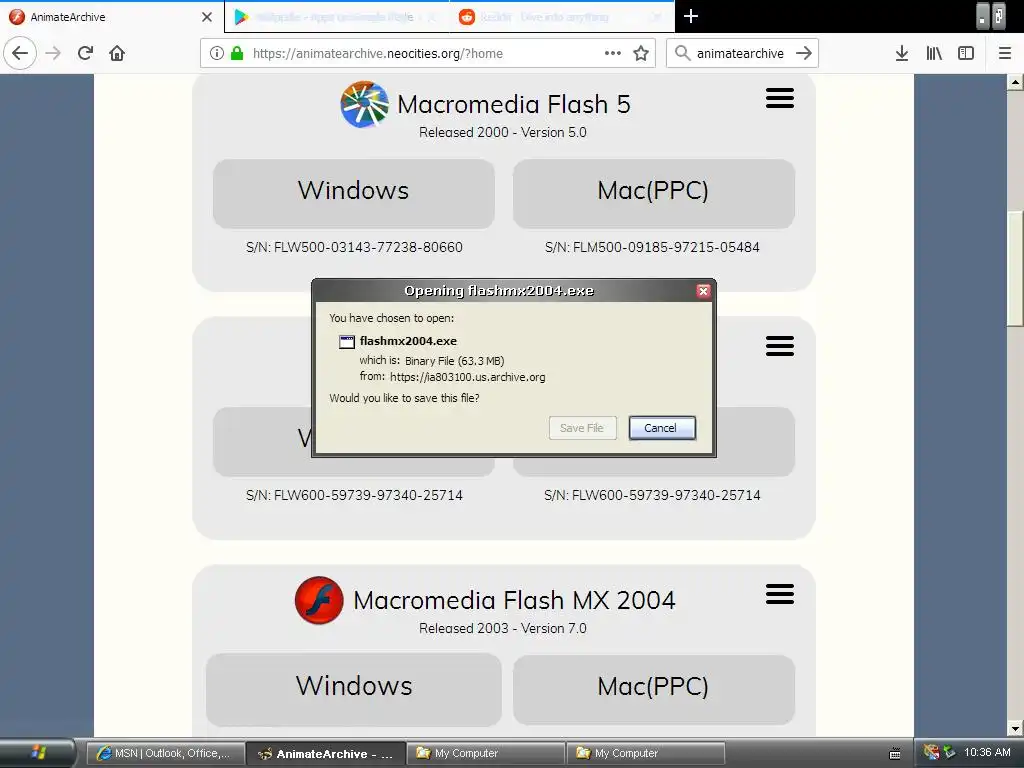Download Flash 5 for Windows
This screenshot has width=1024, height=768.
point(353,193)
